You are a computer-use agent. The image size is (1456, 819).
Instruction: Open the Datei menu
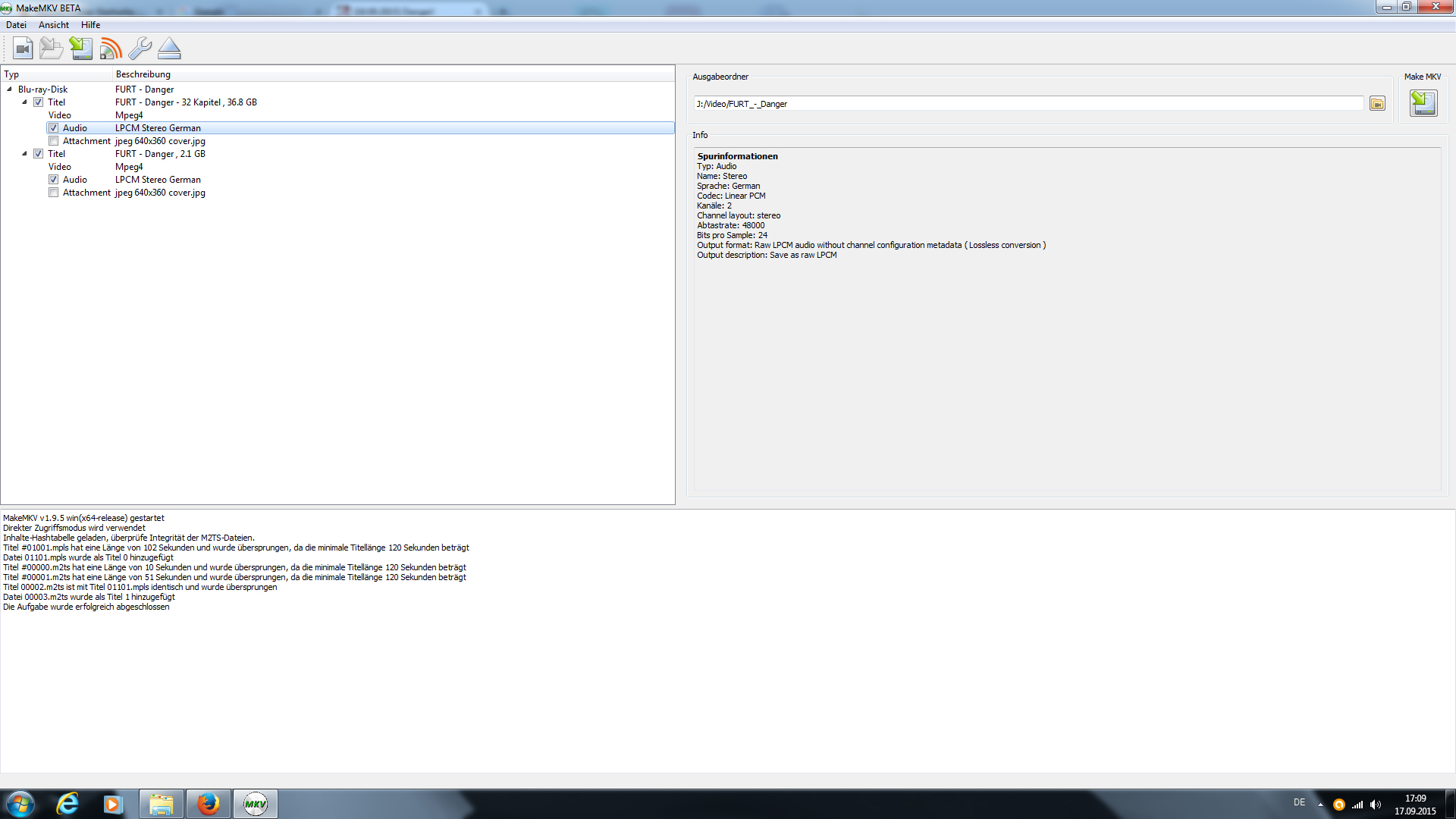point(16,25)
